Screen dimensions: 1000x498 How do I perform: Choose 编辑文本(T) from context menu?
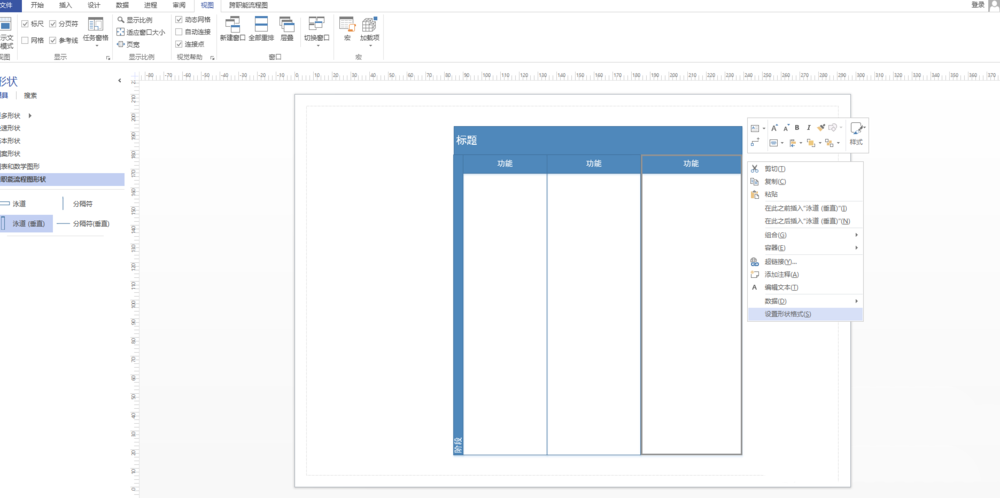pyautogui.click(x=805, y=287)
